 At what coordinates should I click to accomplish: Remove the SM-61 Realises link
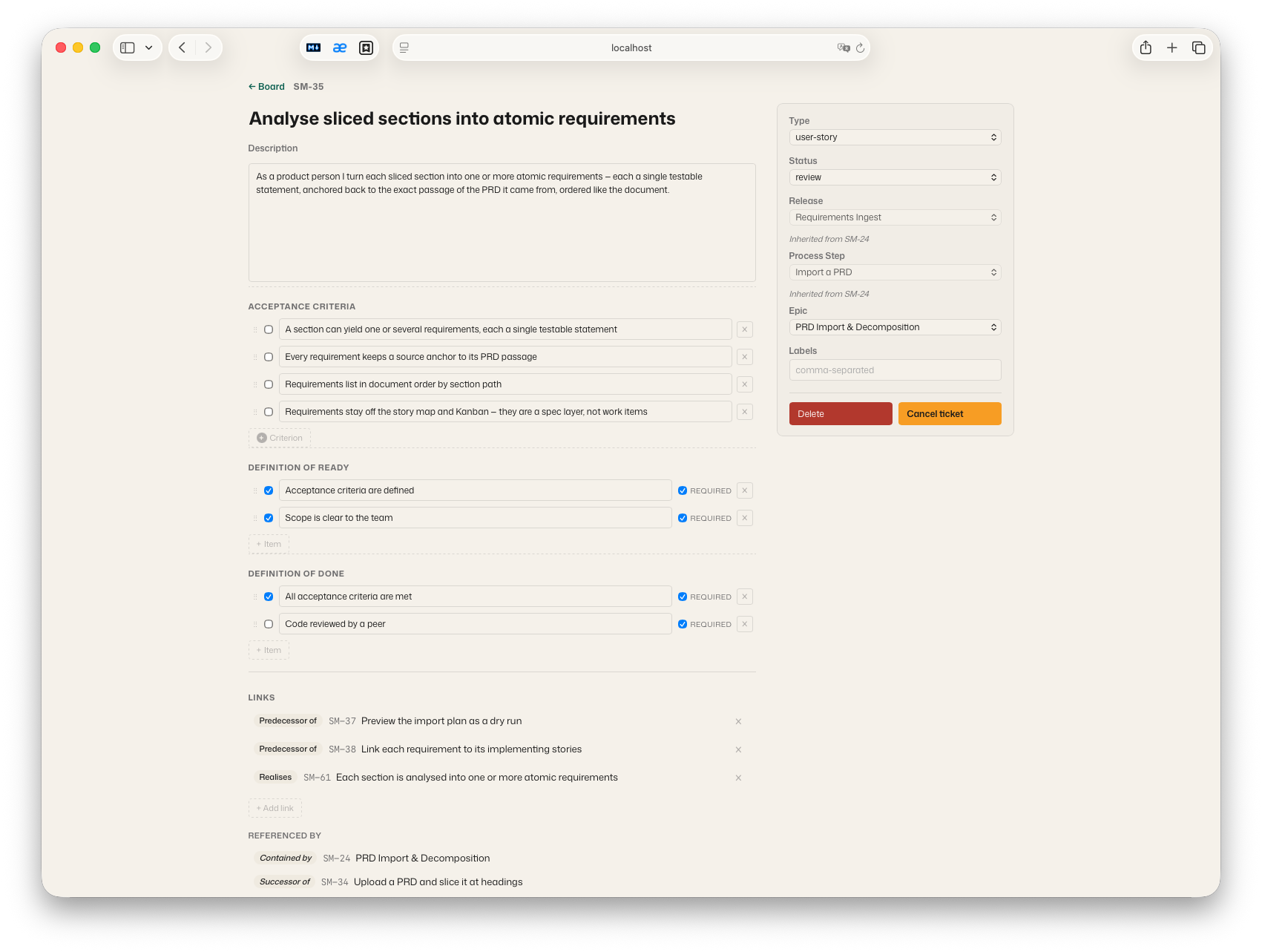click(738, 778)
